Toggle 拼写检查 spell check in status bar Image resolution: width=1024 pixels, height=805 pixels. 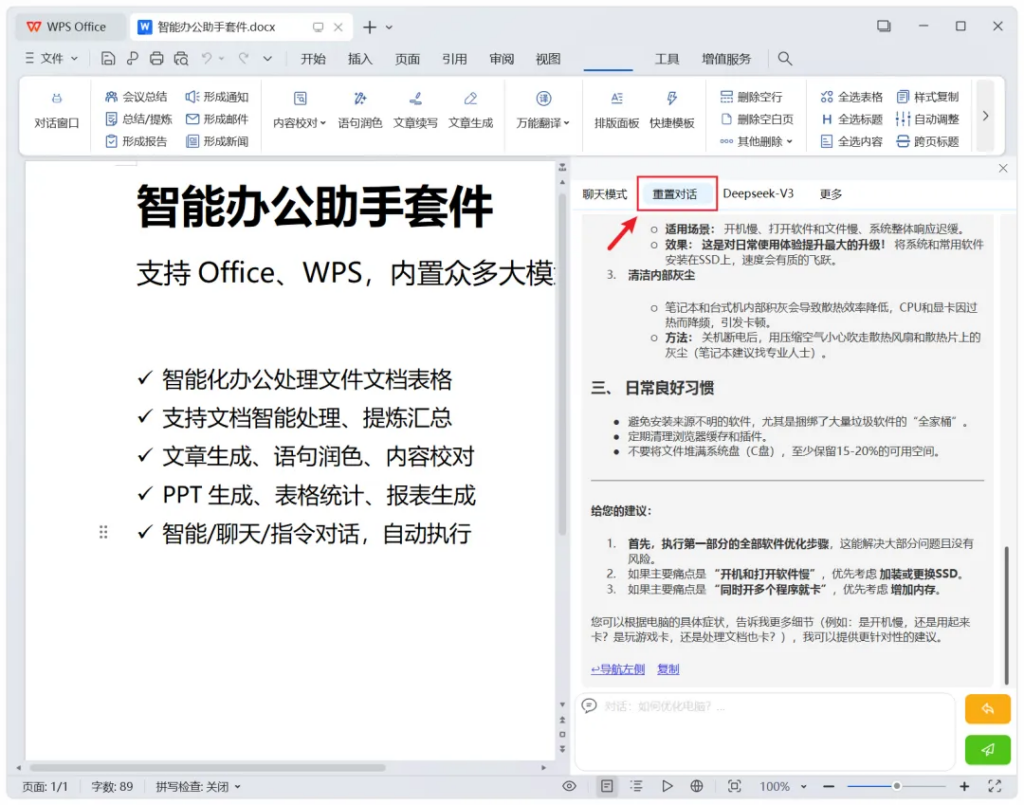(198, 787)
